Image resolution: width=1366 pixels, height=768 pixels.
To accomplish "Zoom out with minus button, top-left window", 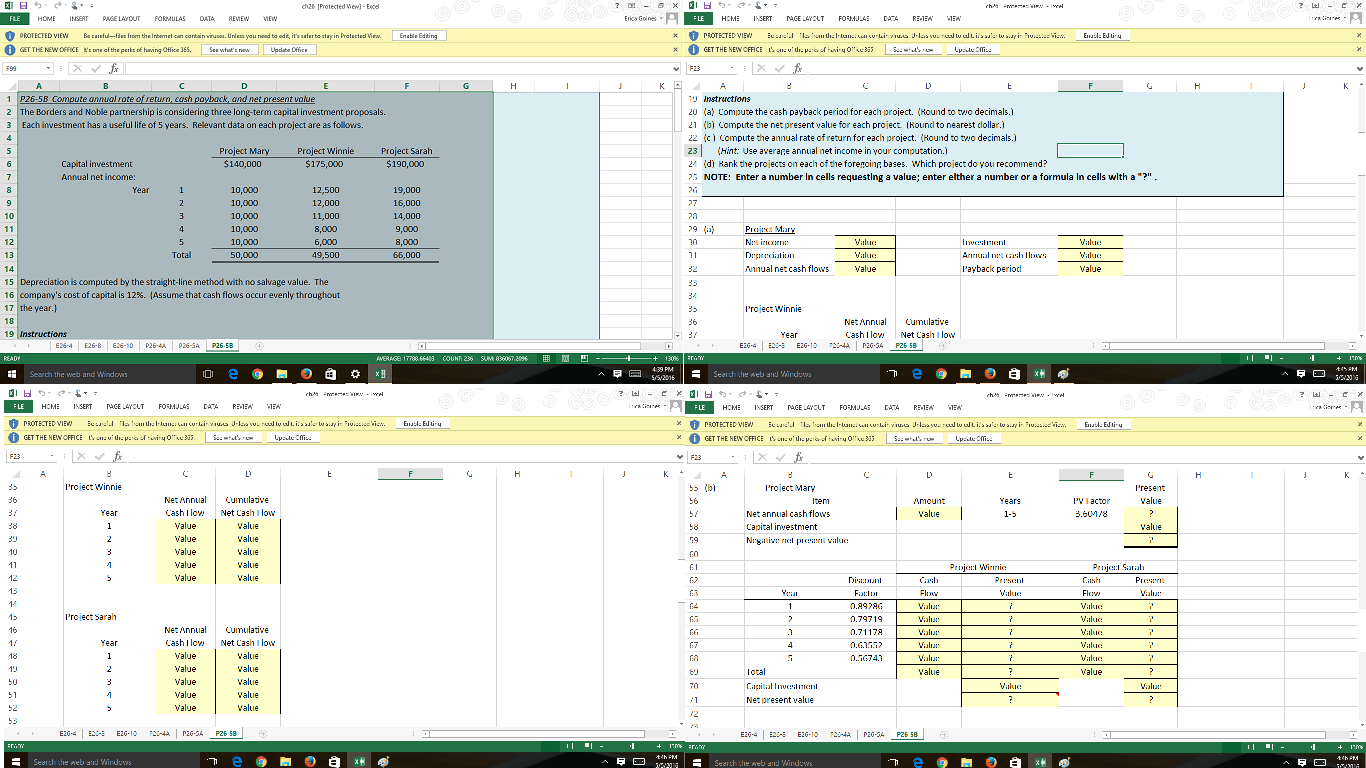I will click(596, 358).
